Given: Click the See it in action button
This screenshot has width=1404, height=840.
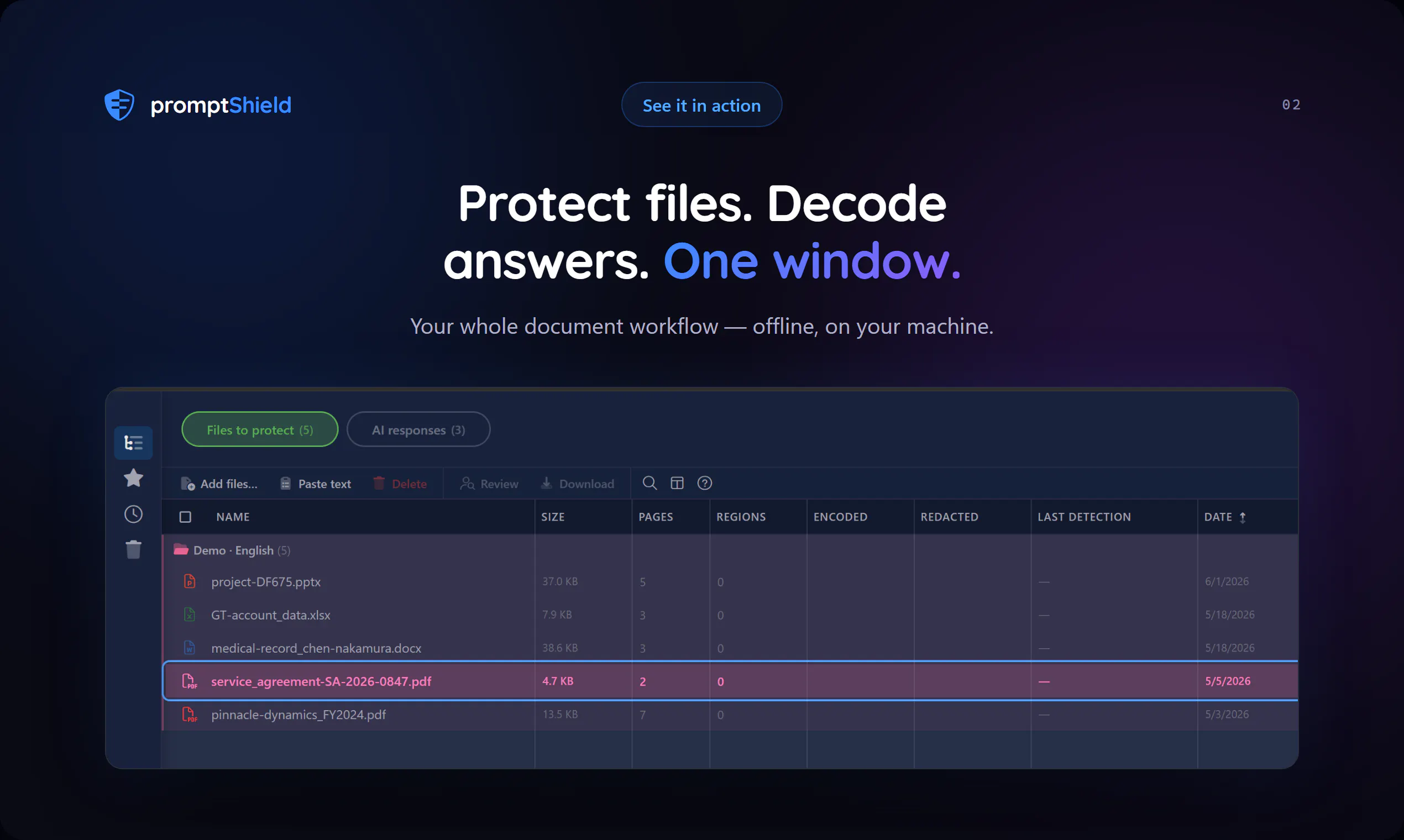Looking at the screenshot, I should [701, 104].
